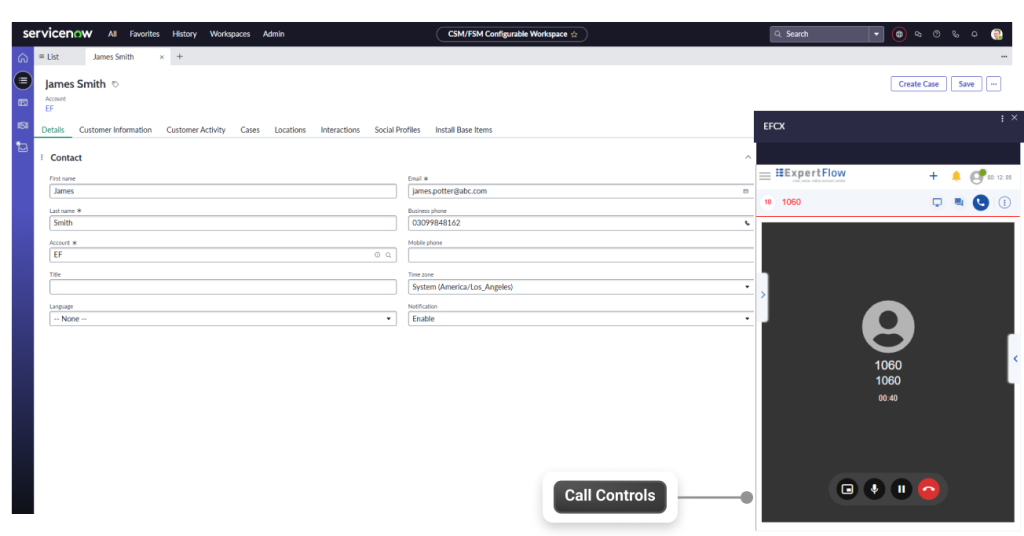
Task: Open the Time zone dropdown
Action: point(580,287)
